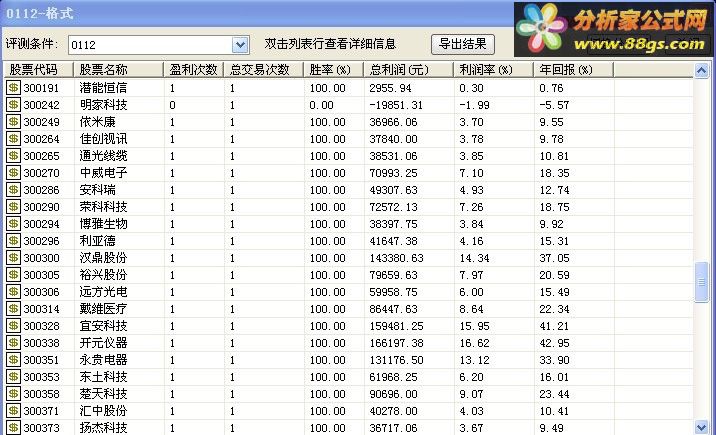This screenshot has width=716, height=435.
Task: Click the stock icon beside 300314
Action: [x=13, y=309]
